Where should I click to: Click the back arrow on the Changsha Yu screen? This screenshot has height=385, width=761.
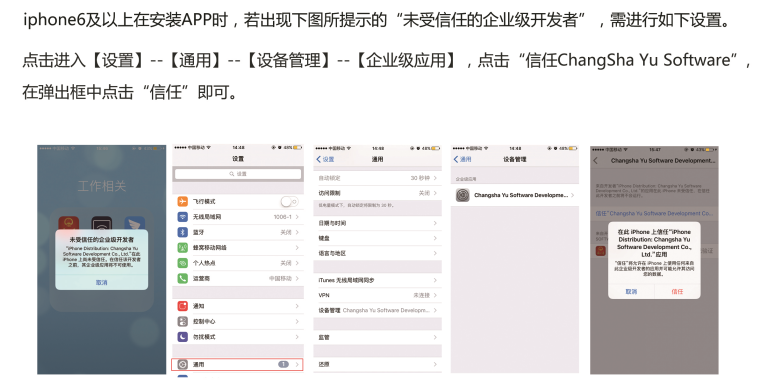point(596,161)
